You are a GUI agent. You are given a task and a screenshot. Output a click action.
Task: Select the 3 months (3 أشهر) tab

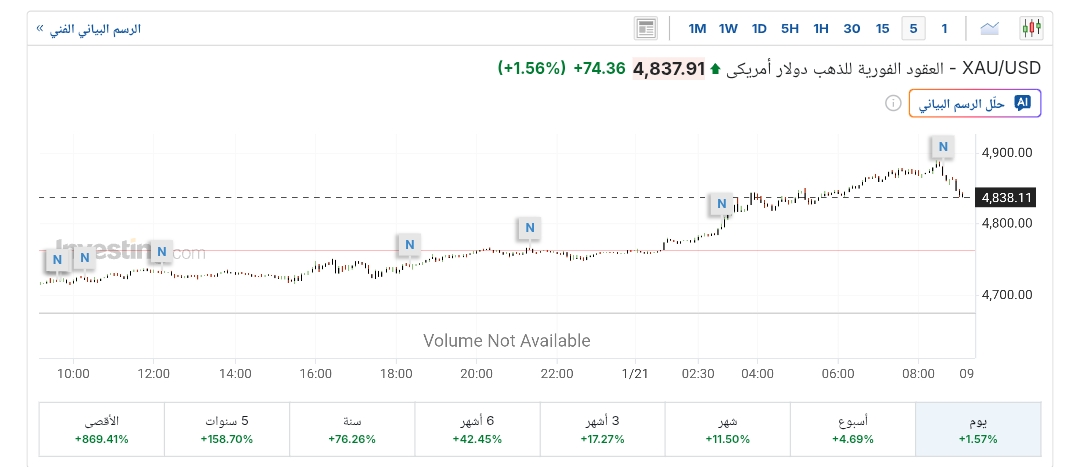click(x=602, y=430)
